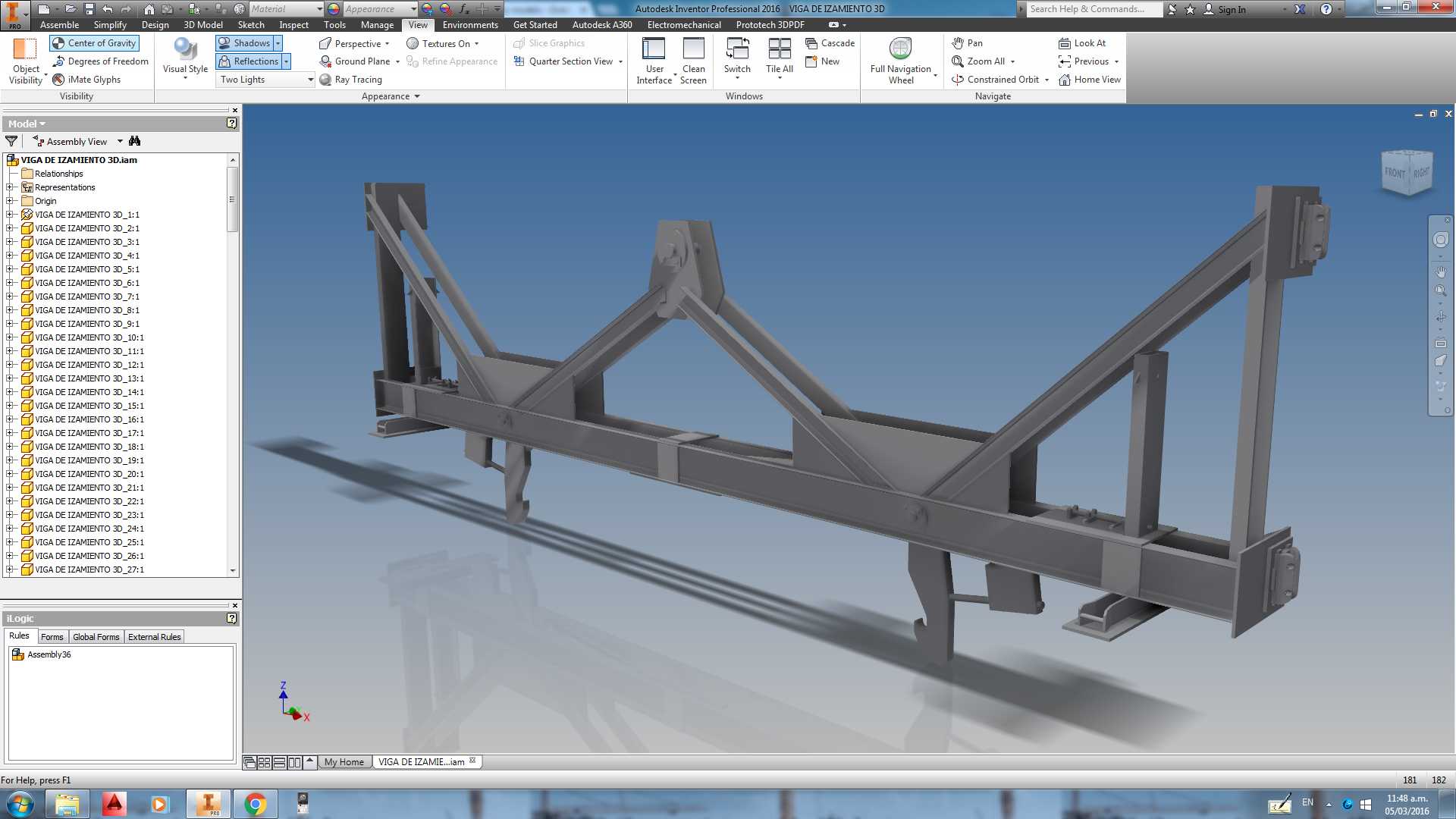This screenshot has height=819, width=1456.
Task: Toggle Degrees of Freedom display
Action: tap(100, 61)
